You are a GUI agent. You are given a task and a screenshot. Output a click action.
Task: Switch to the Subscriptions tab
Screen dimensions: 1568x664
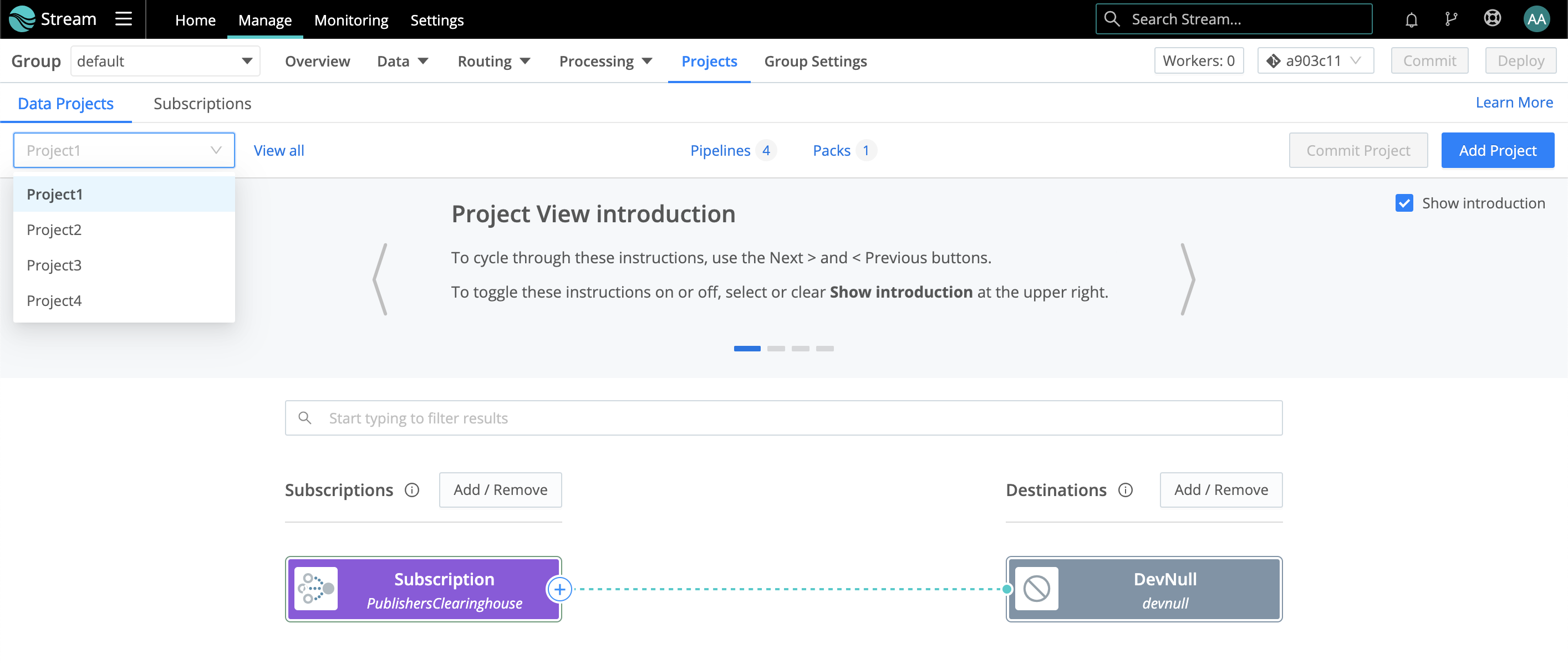[202, 104]
